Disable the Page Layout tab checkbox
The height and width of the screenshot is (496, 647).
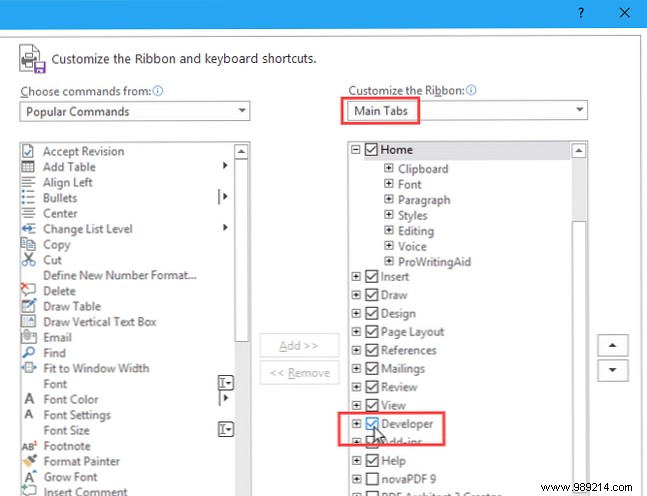372,332
